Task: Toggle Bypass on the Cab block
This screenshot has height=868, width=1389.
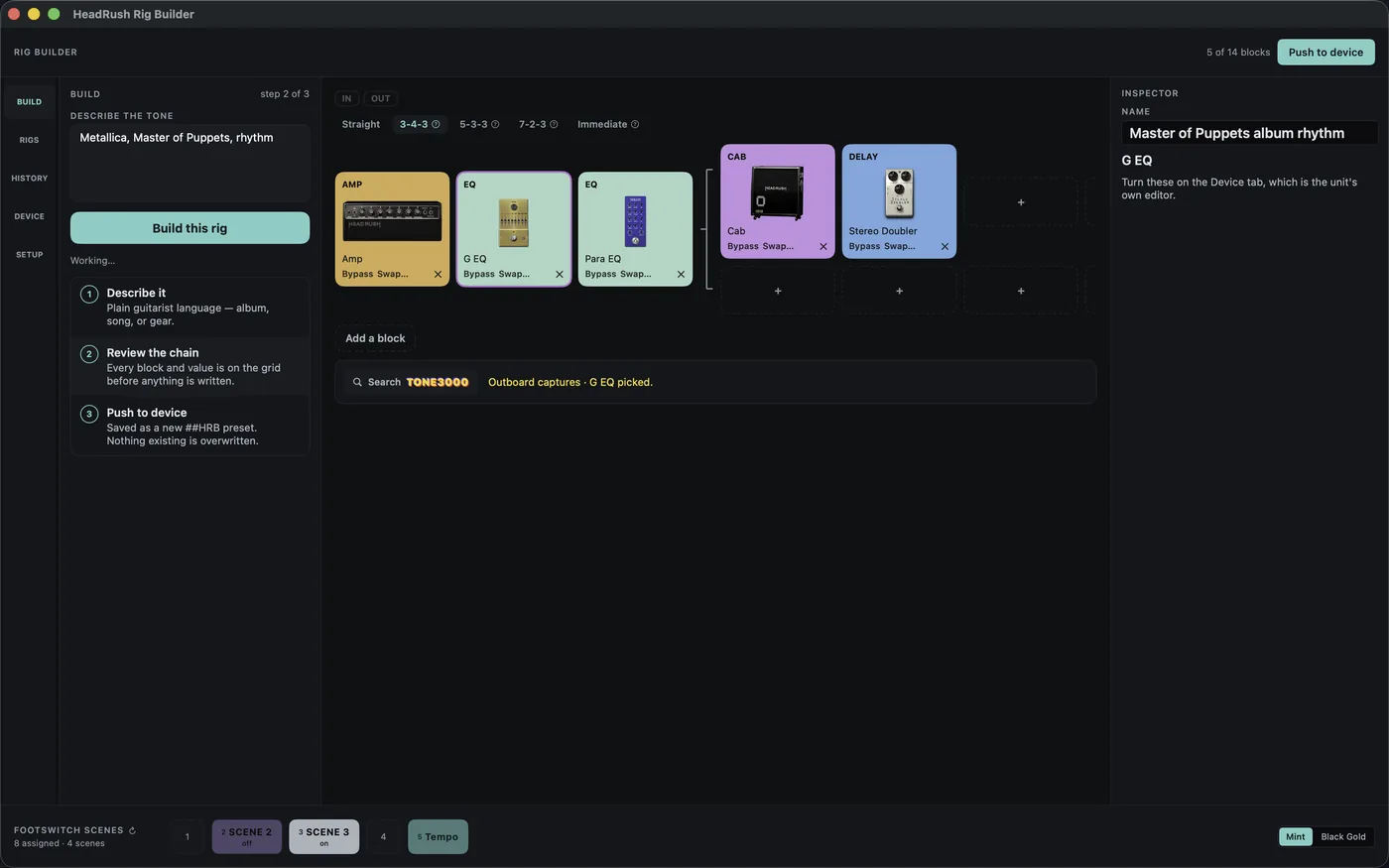Action: (x=743, y=247)
